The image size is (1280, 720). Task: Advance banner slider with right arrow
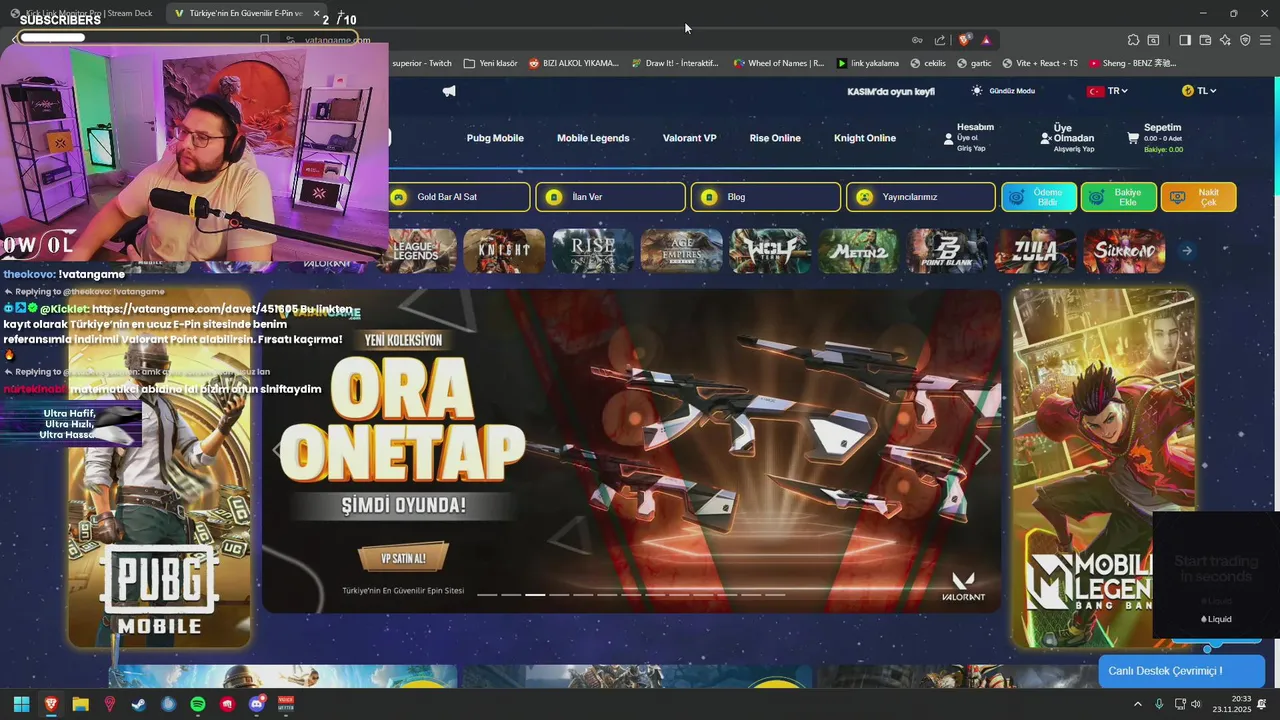(x=983, y=451)
